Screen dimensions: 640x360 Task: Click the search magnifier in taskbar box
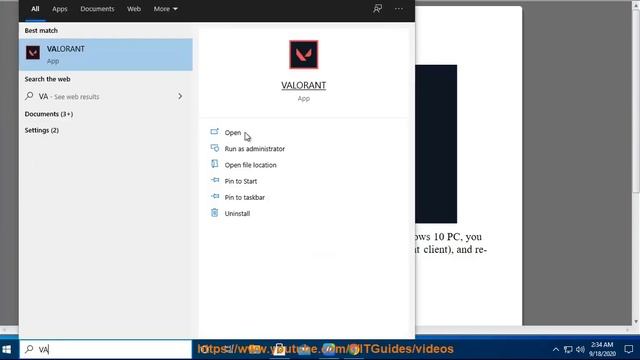click(29, 349)
